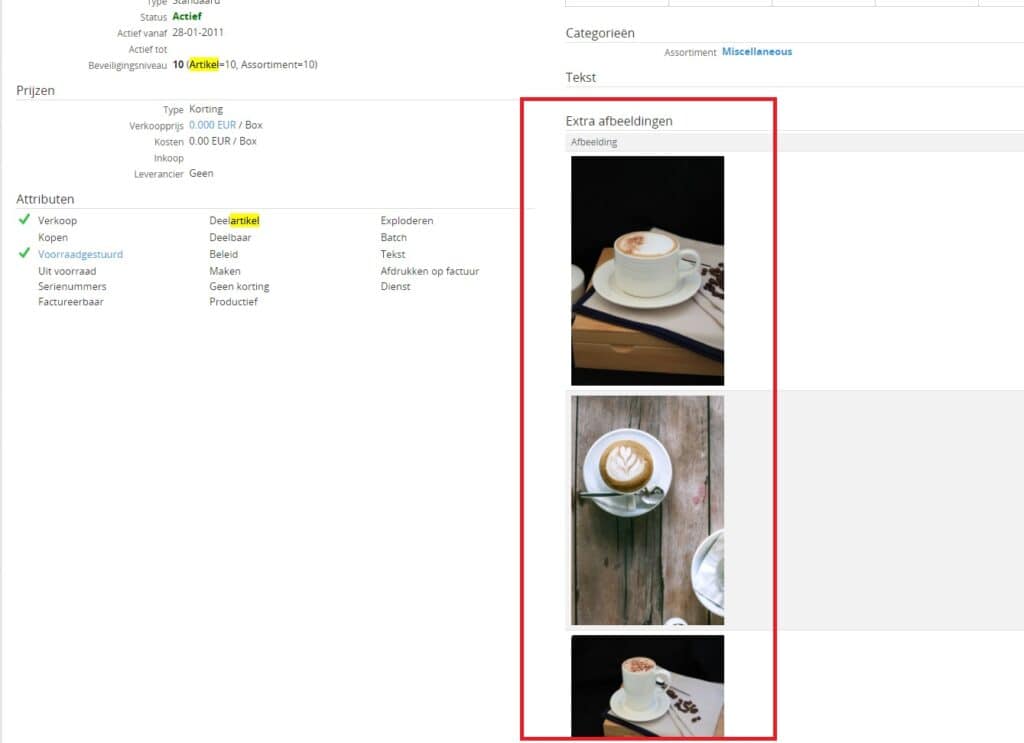Open the first cappuccino image on black background

pyautogui.click(x=647, y=270)
